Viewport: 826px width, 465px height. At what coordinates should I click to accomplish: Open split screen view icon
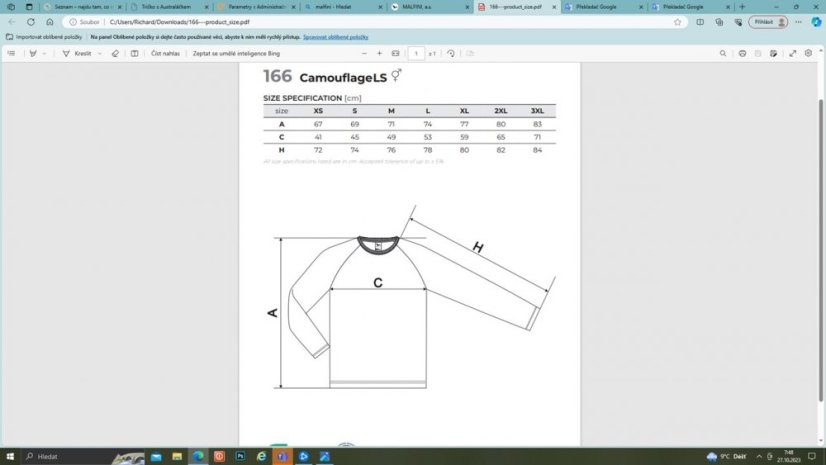700,22
